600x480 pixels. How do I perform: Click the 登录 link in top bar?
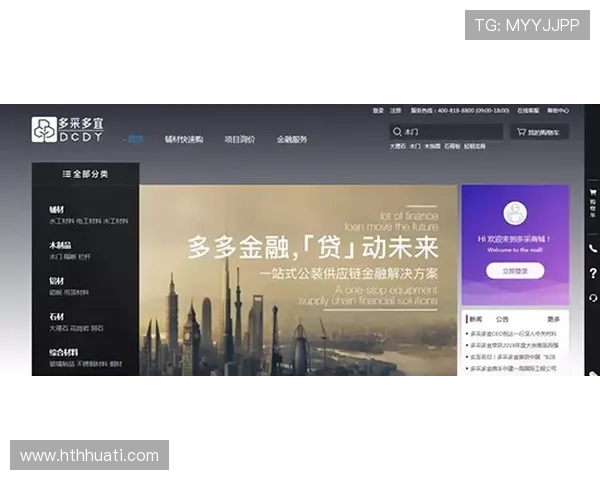378,111
